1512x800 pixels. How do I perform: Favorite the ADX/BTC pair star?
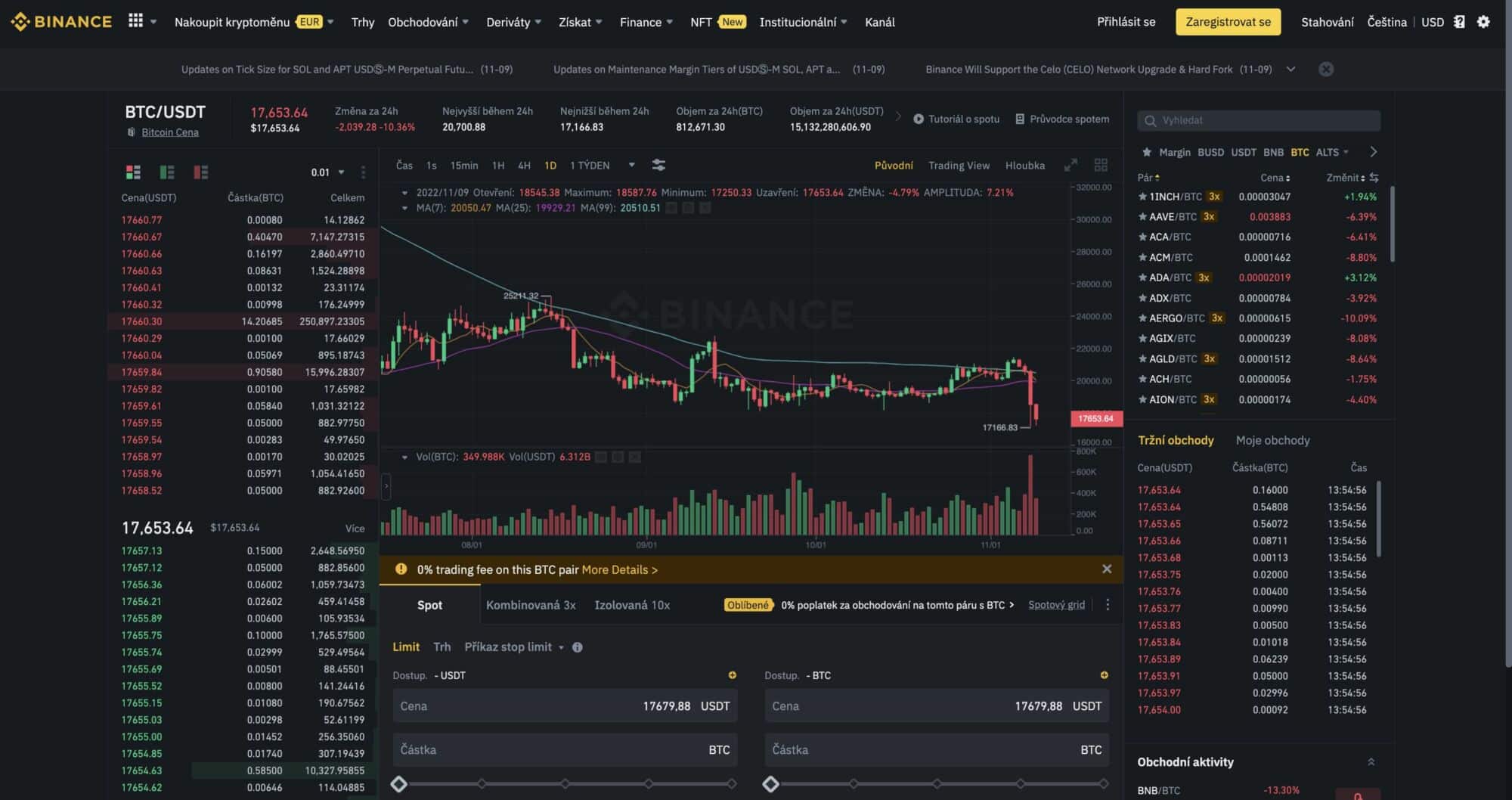click(x=1142, y=298)
